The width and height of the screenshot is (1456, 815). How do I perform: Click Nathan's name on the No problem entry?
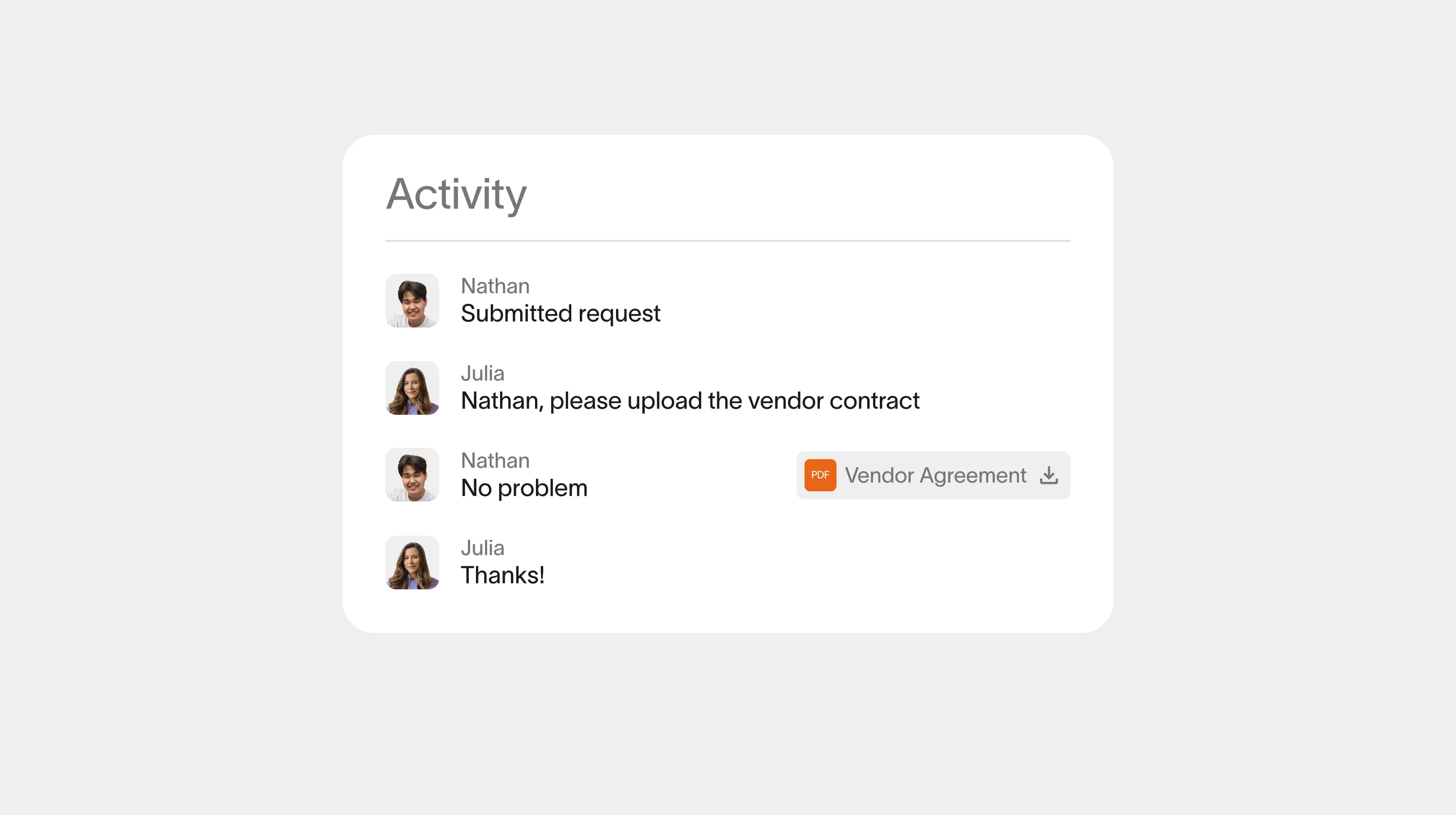[x=495, y=461]
